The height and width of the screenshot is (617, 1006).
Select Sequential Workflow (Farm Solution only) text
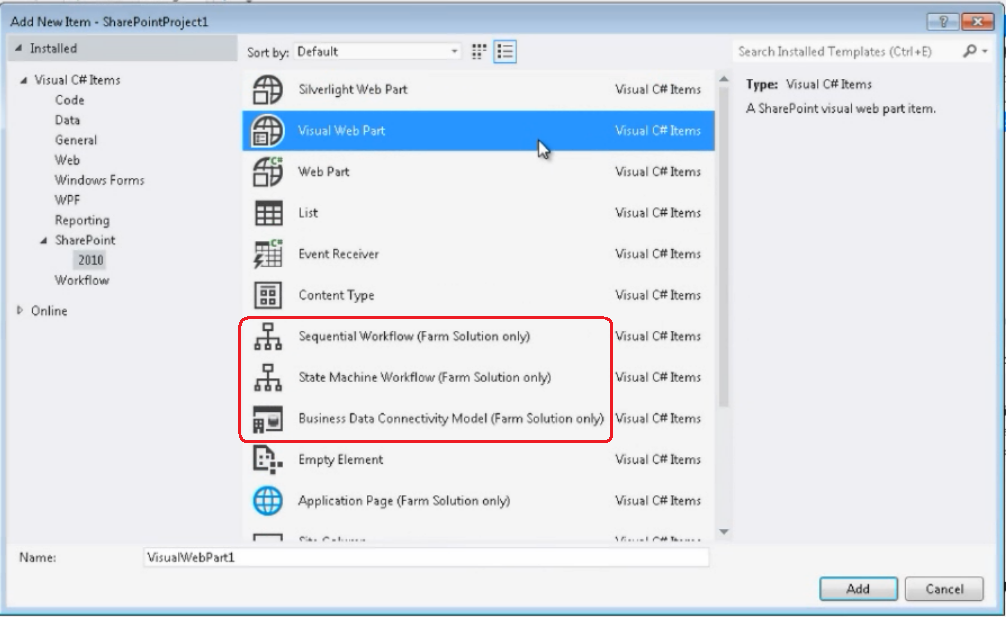(x=414, y=336)
